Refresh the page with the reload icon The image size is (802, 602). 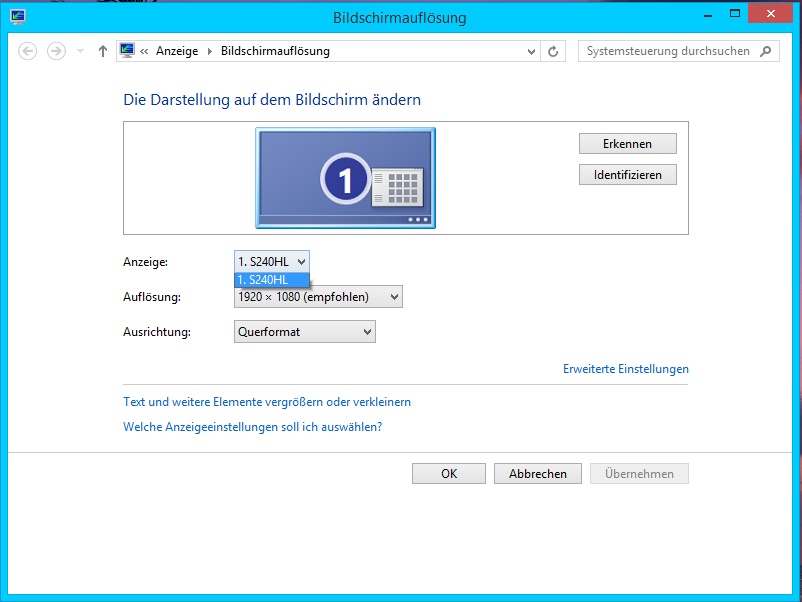553,51
